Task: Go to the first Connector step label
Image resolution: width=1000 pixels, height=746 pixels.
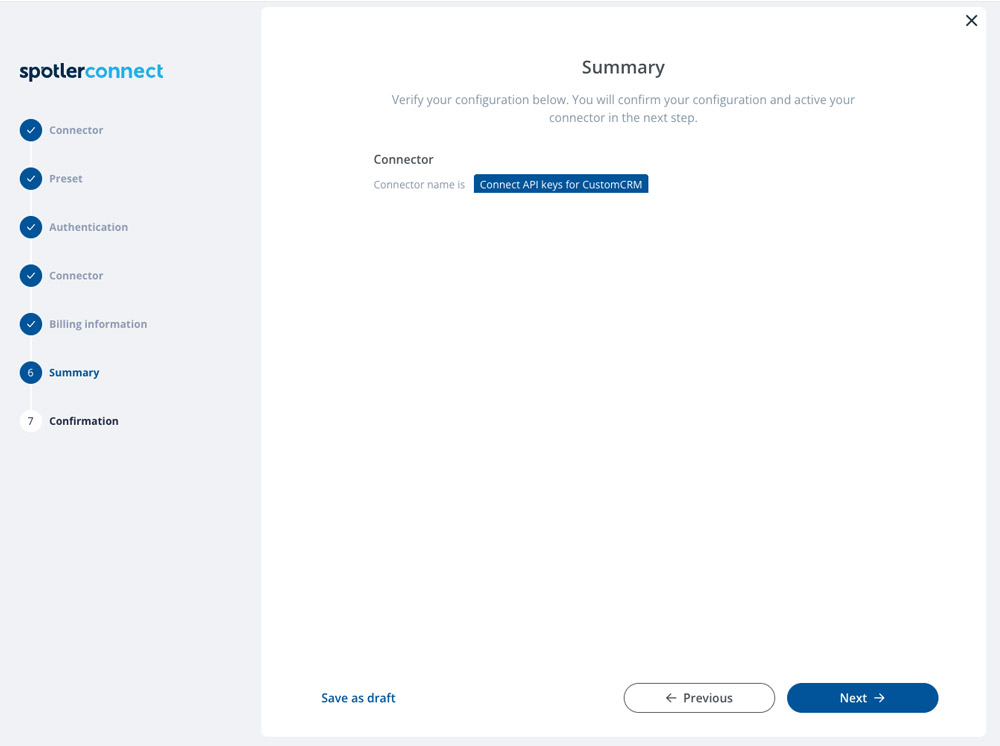Action: 76,130
